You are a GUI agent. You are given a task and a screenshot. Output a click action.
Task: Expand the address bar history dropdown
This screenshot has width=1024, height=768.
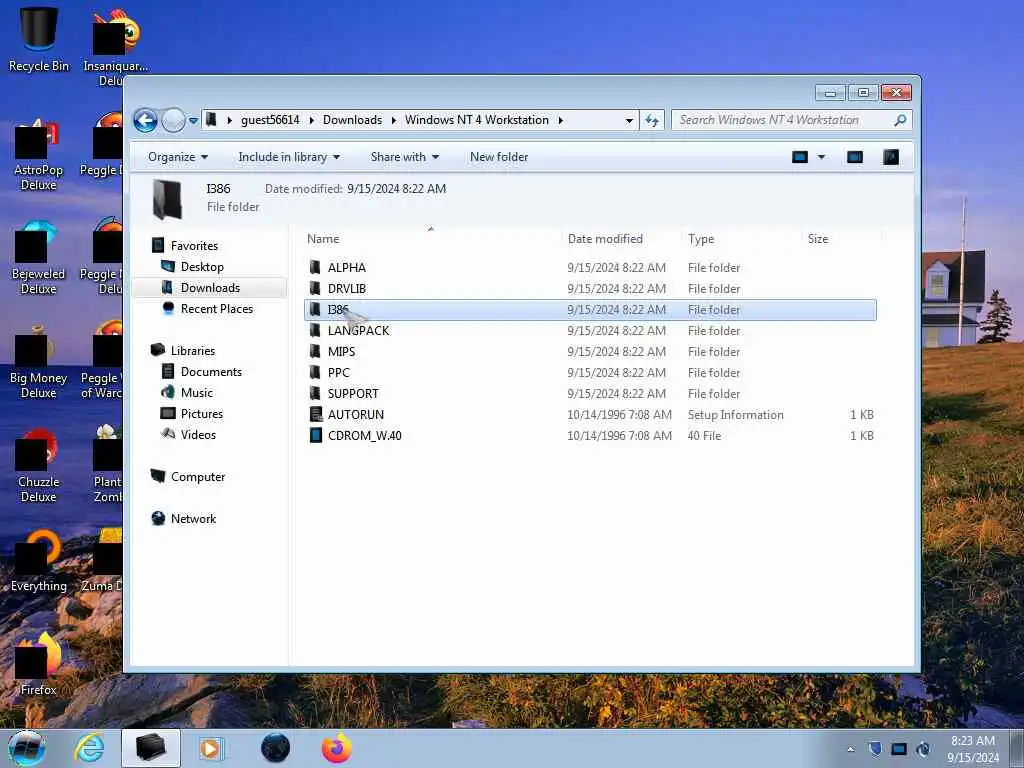[x=629, y=120]
